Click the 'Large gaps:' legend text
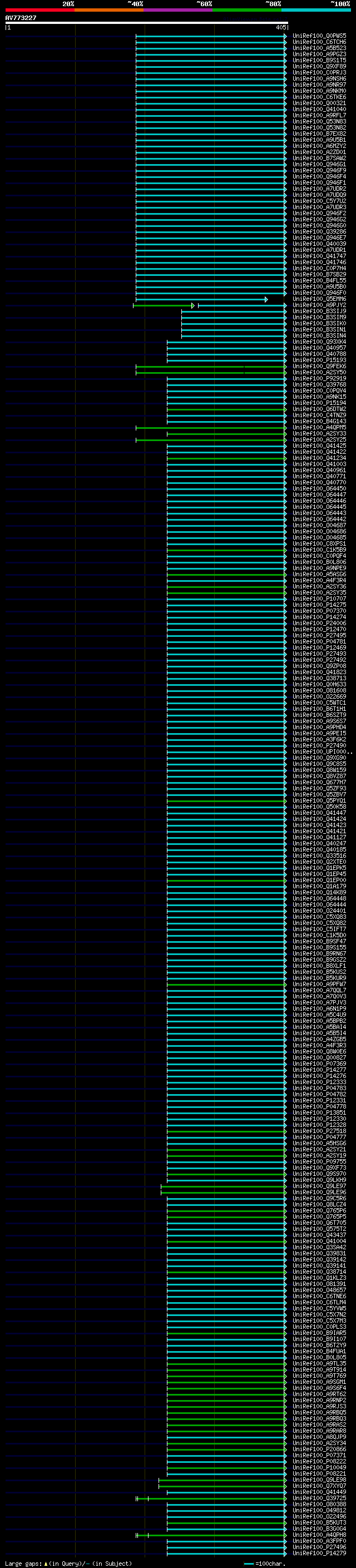The image size is (356, 1568). [23, 1563]
